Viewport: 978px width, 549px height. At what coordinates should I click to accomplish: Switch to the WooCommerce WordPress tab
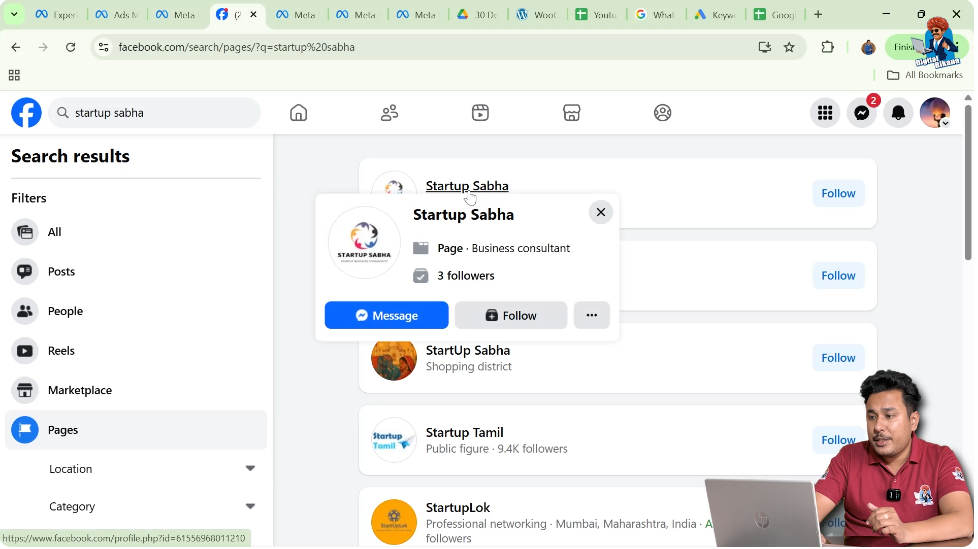point(536,14)
